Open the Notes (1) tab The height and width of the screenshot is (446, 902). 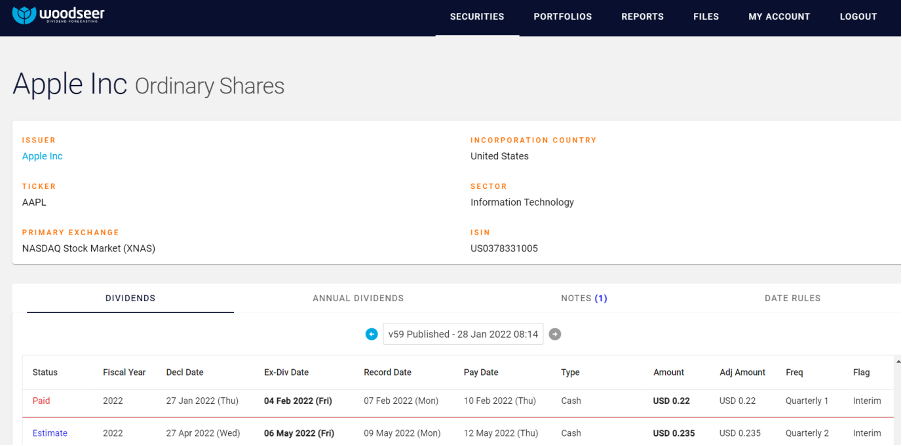584,298
